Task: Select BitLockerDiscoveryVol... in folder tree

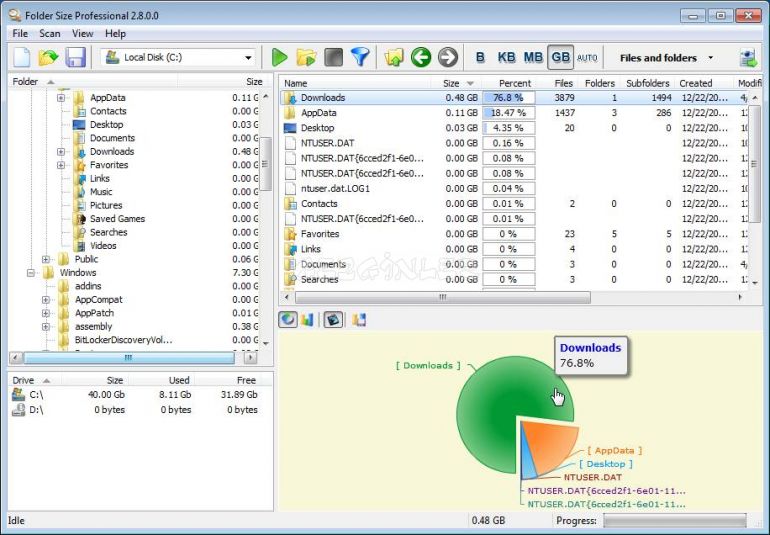Action: 123,340
